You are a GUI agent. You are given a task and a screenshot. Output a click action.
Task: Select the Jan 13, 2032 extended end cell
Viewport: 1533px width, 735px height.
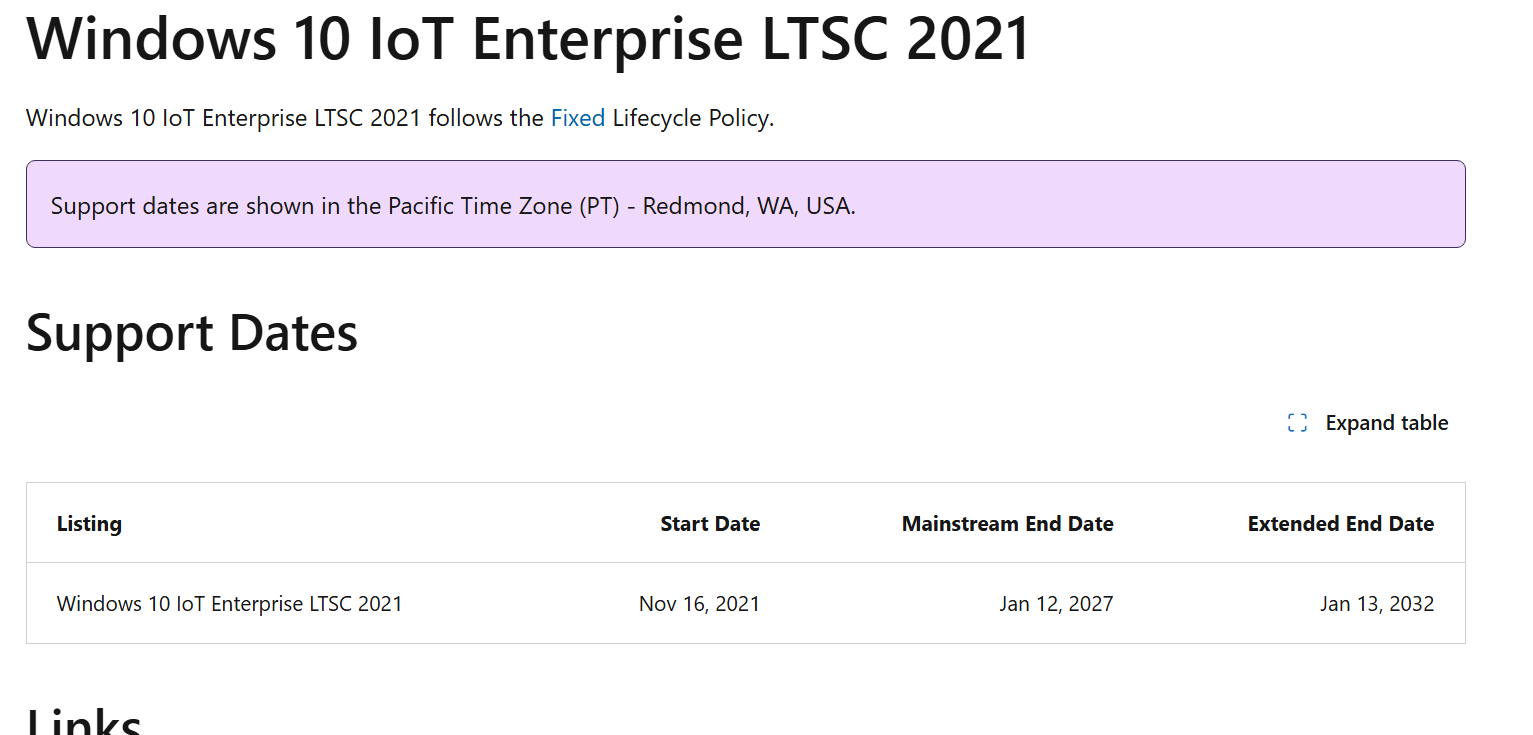tap(1377, 604)
